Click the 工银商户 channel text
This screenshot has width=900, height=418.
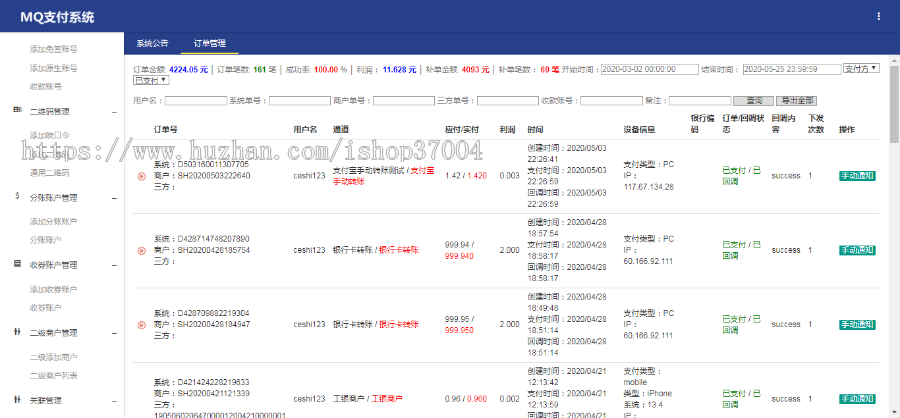pyautogui.click(x=348, y=398)
